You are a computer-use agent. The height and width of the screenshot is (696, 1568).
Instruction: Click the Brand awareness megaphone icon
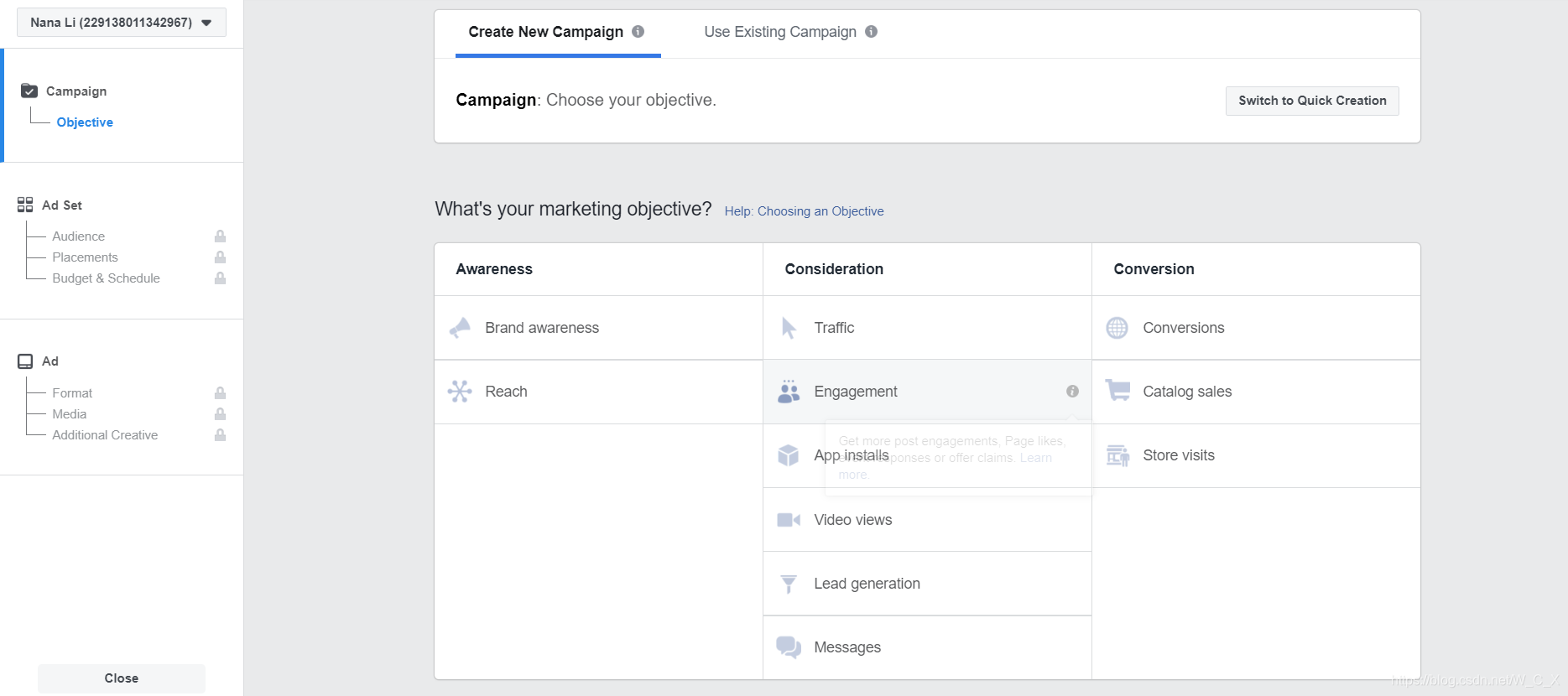460,328
